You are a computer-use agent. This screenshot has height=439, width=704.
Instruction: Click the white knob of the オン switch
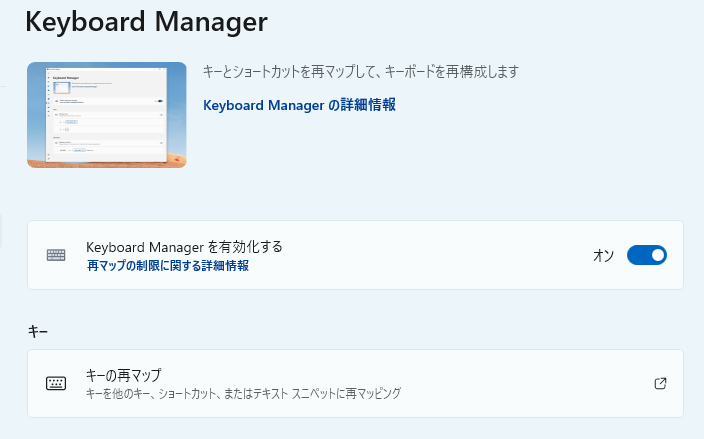(x=656, y=255)
